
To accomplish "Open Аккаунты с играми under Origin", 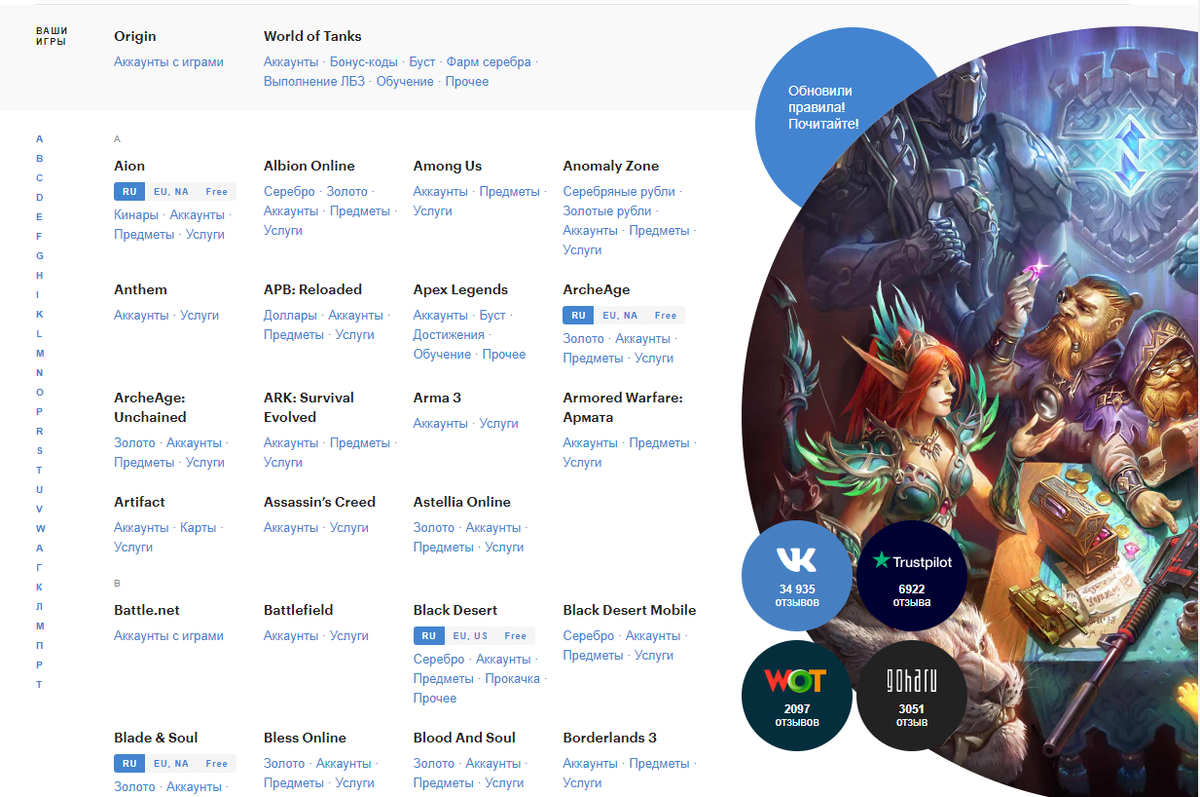I will point(169,62).
